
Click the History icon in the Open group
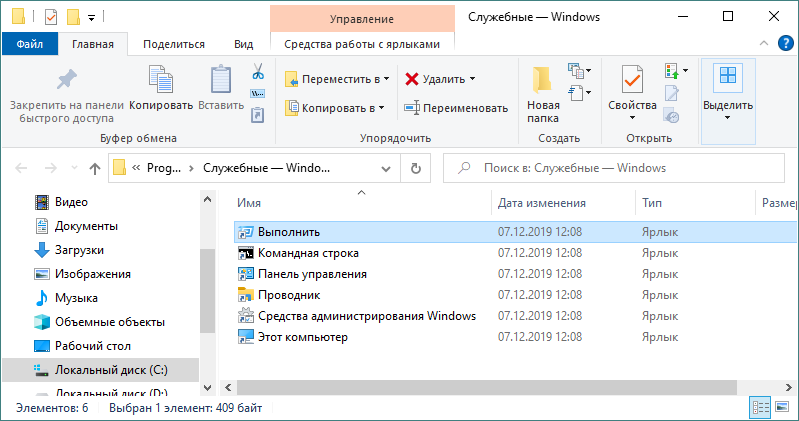pos(672,116)
